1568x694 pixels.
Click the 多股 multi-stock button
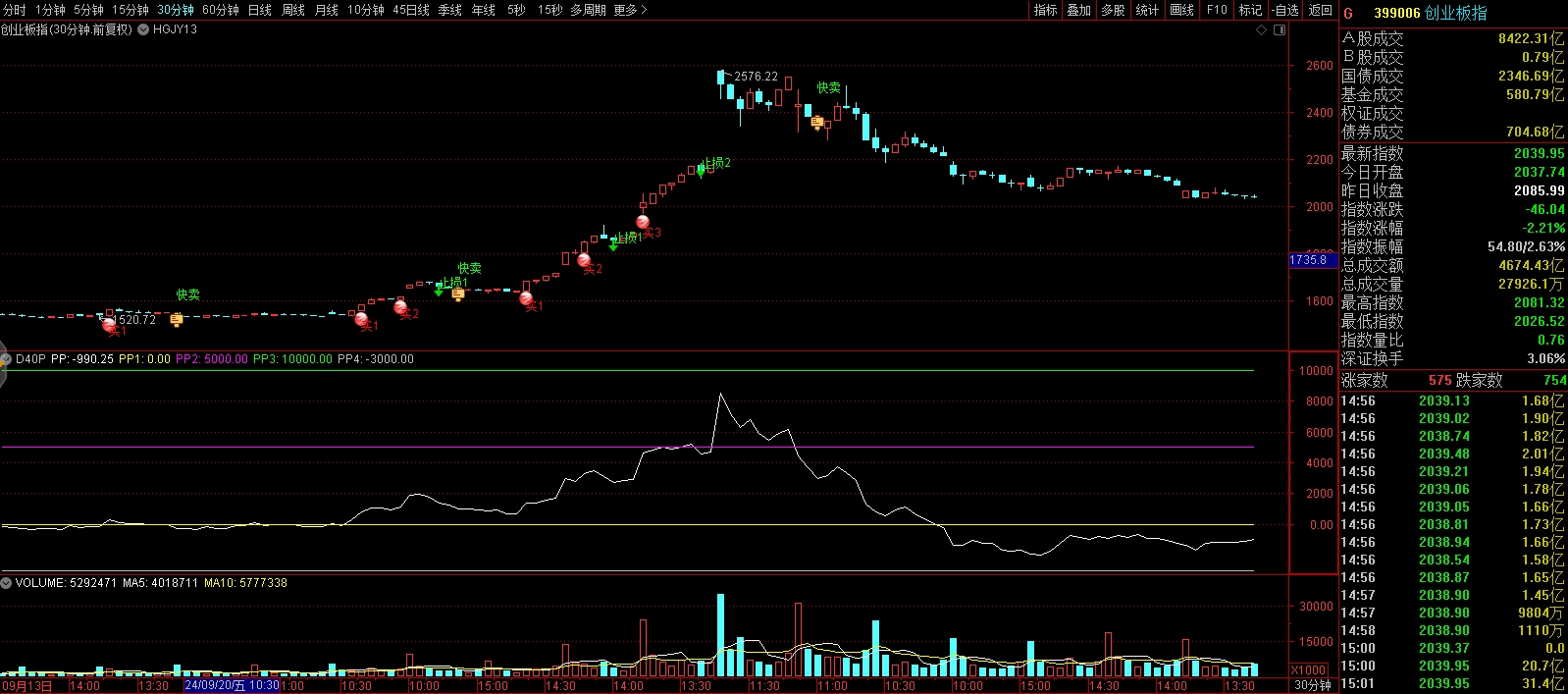coord(1113,10)
